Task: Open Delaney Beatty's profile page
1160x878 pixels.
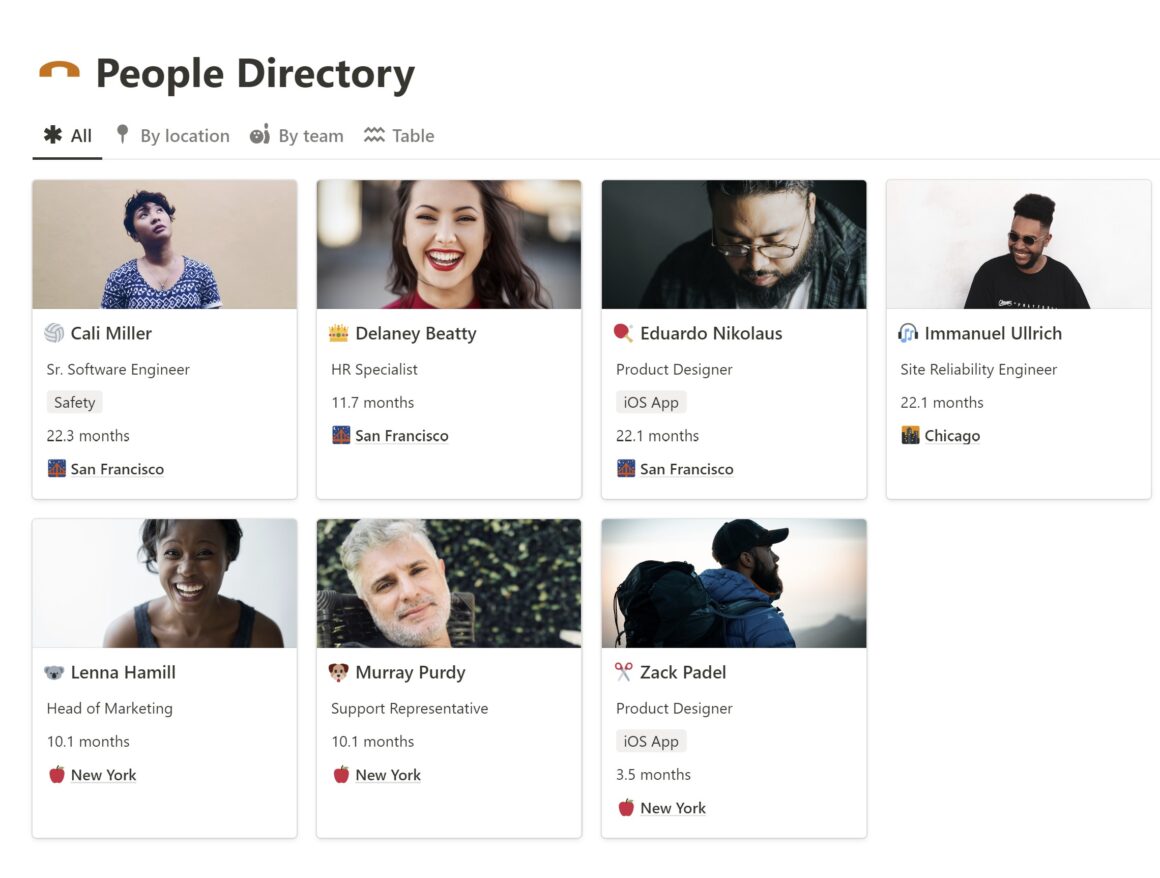Action: (416, 334)
